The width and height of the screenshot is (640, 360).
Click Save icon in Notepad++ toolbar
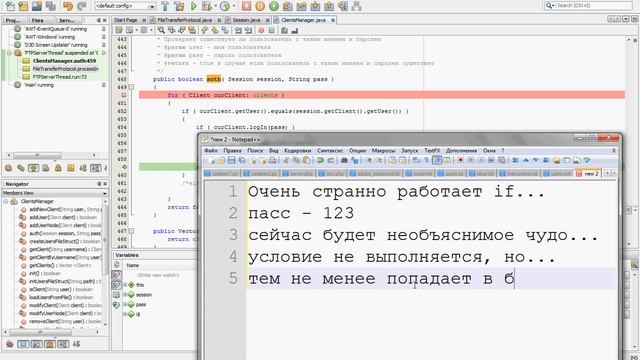232,160
